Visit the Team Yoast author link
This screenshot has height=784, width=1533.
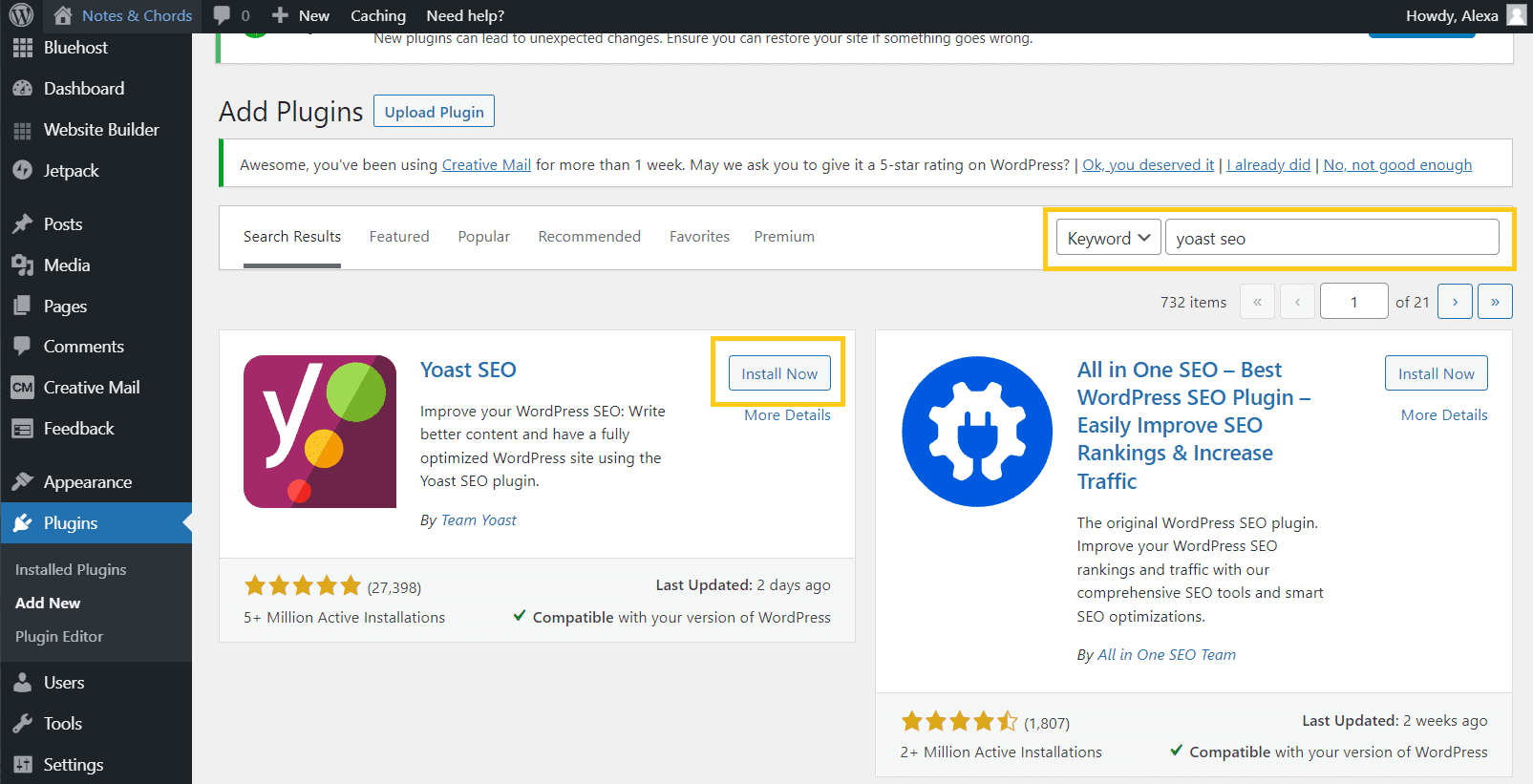click(x=479, y=520)
